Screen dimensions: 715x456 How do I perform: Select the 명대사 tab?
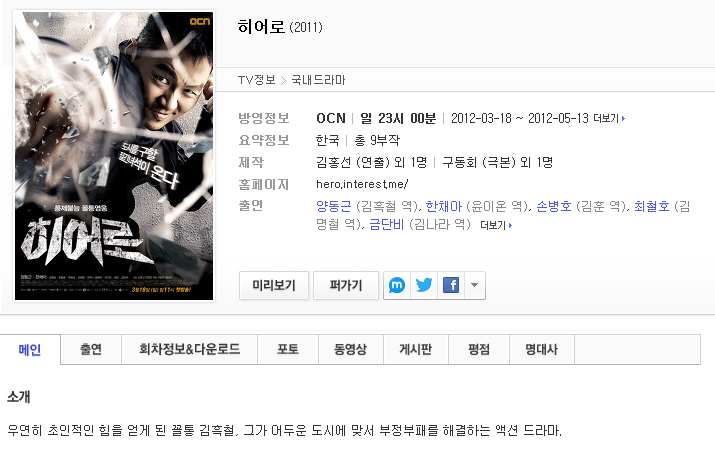[x=542, y=349]
